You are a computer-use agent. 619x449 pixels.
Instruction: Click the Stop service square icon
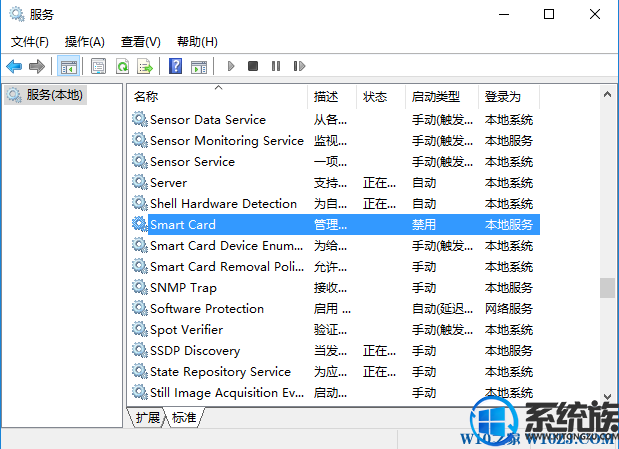tap(253, 66)
